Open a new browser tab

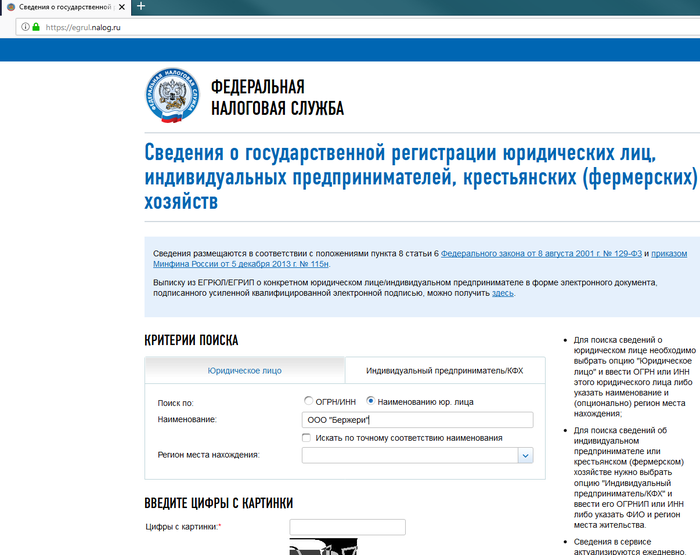pyautogui.click(x=141, y=6)
